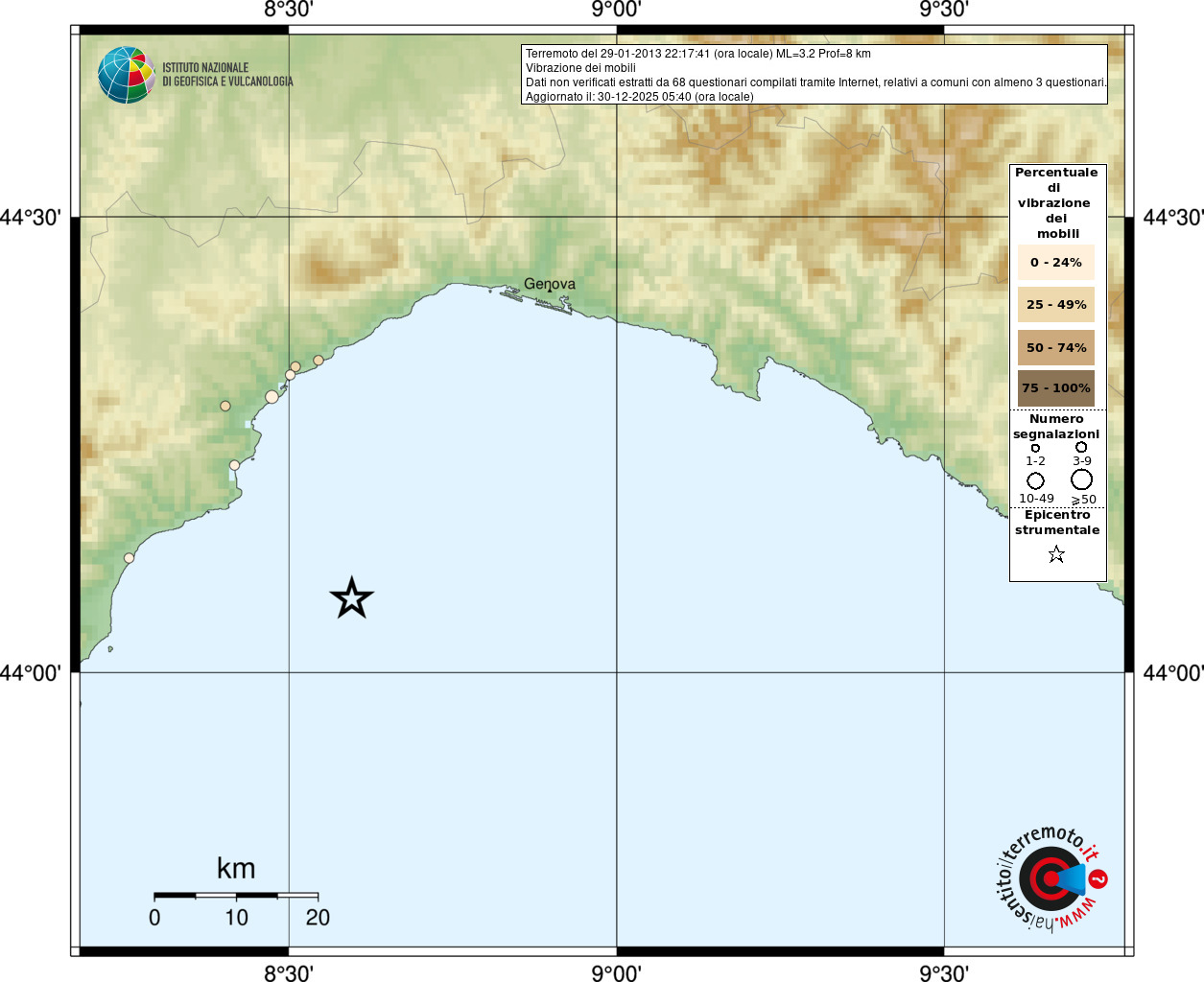Click the Genova city label
Viewport: 1204px width, 982px height.
pos(550,284)
